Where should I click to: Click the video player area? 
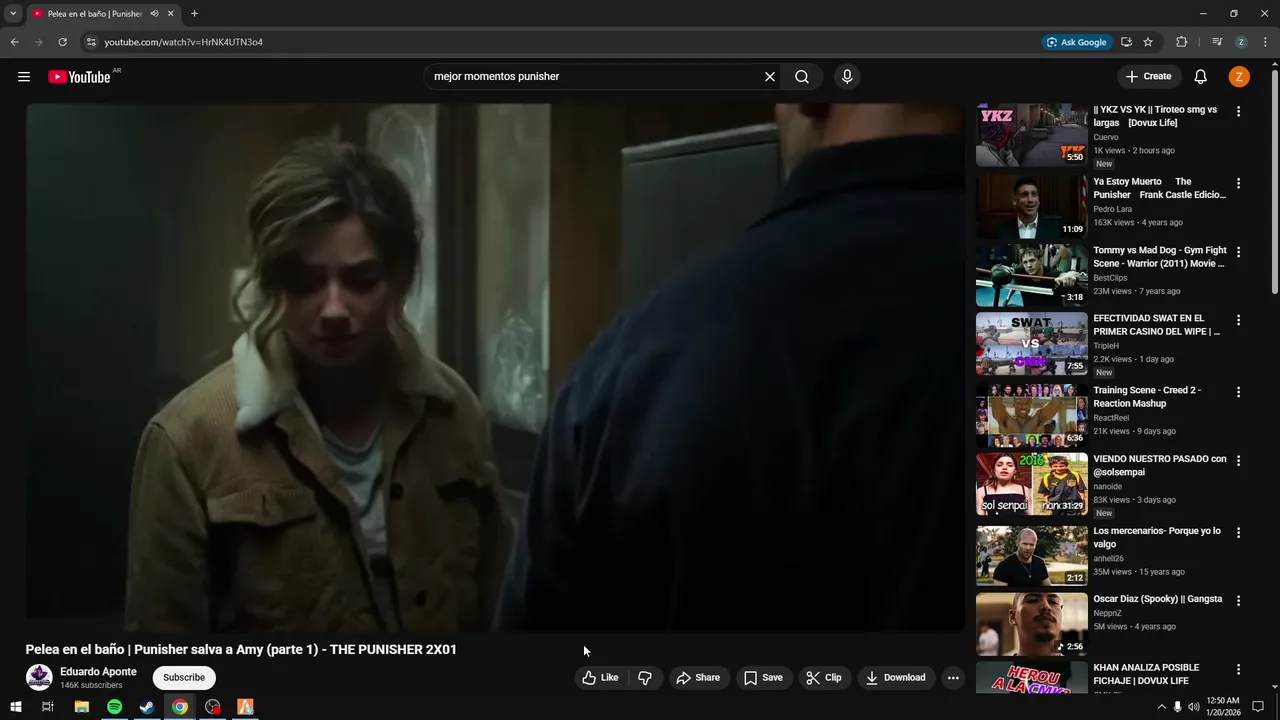click(x=496, y=367)
